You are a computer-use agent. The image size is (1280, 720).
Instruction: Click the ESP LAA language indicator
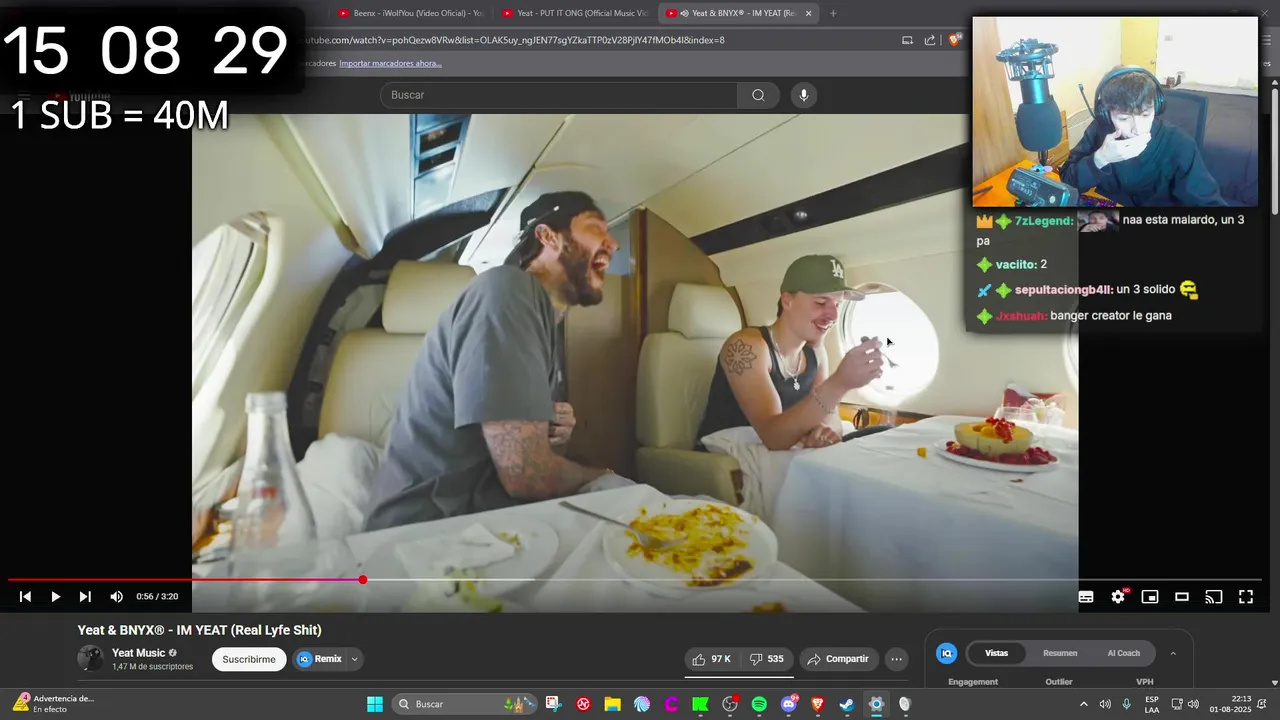[x=1152, y=704]
